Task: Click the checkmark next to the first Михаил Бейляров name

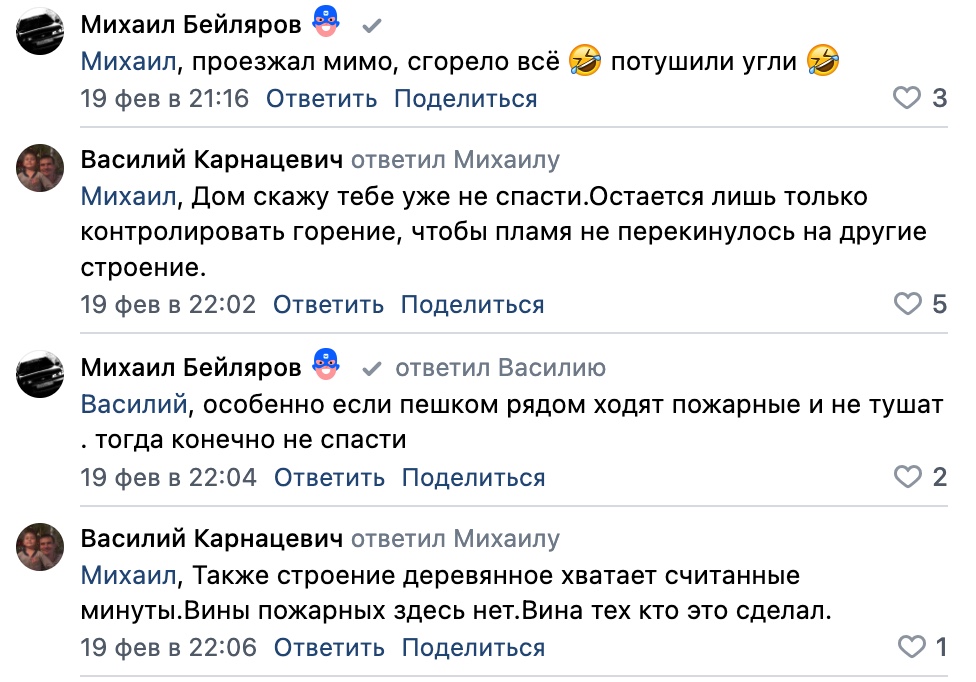Action: tap(371, 24)
